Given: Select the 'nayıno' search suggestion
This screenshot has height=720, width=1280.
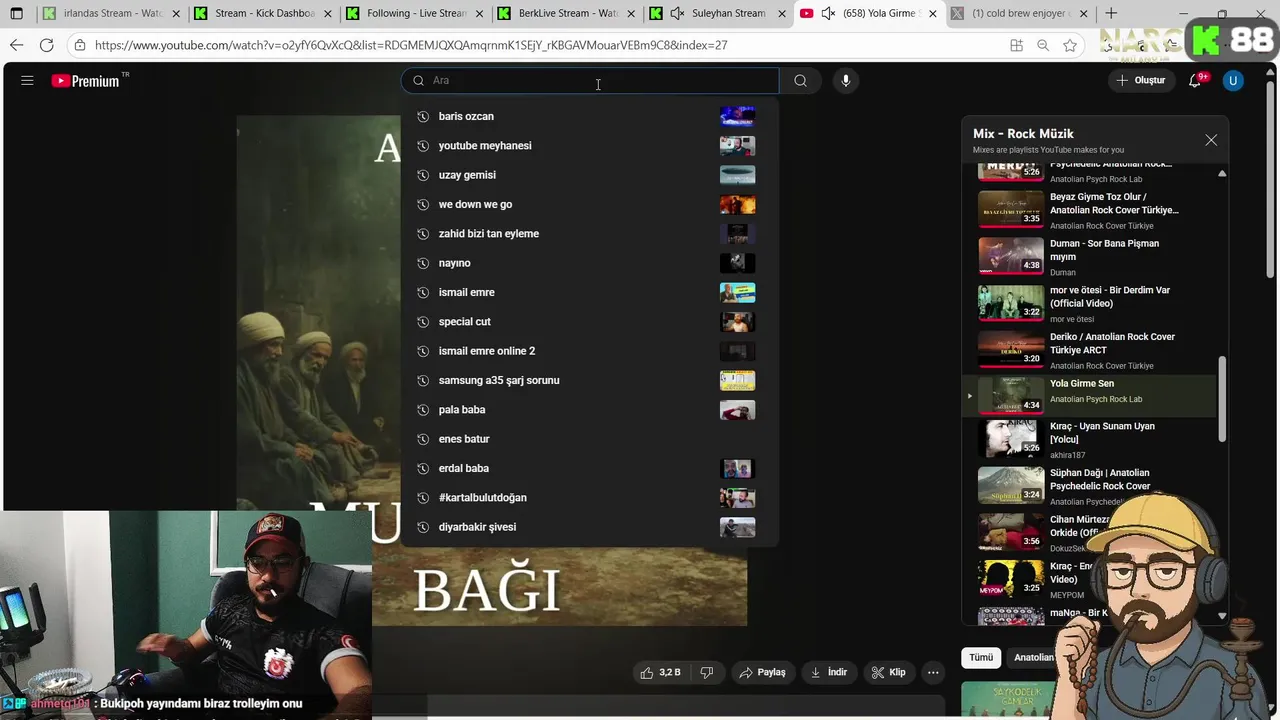Looking at the screenshot, I should point(590,263).
